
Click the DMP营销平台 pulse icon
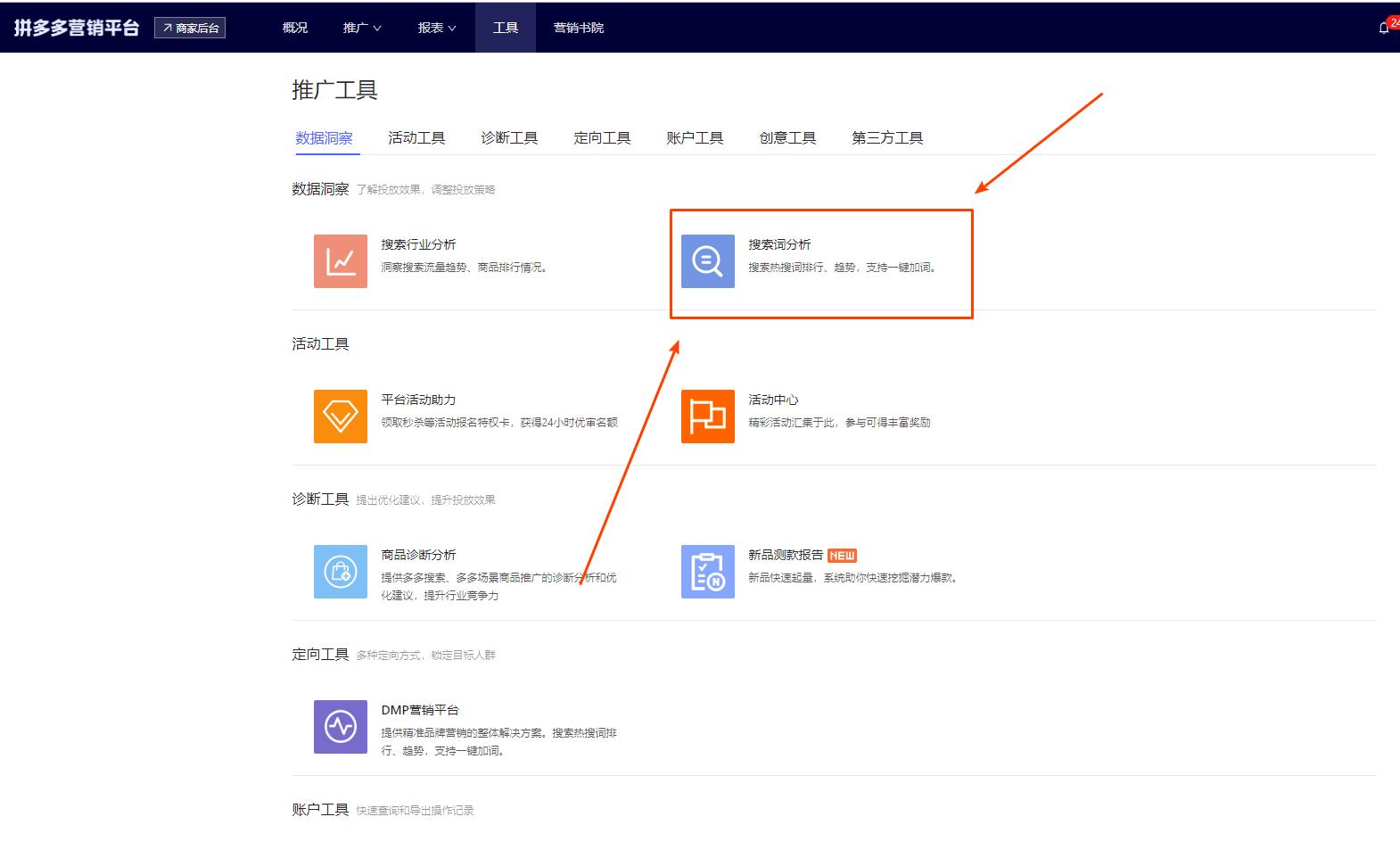pos(340,726)
